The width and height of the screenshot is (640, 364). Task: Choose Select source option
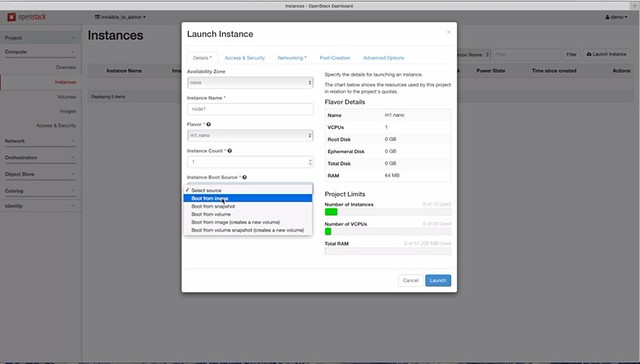pos(248,191)
